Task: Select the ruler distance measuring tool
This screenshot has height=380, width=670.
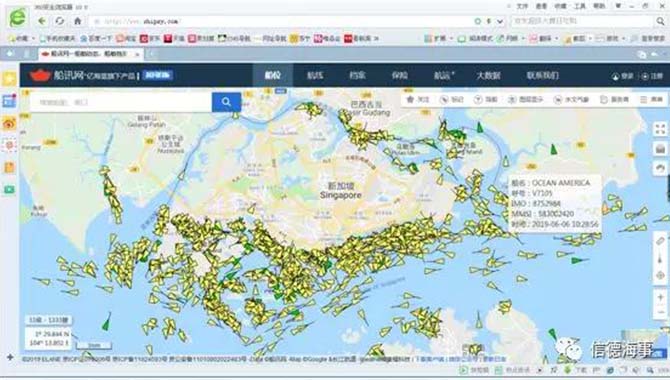Action: [660, 241]
